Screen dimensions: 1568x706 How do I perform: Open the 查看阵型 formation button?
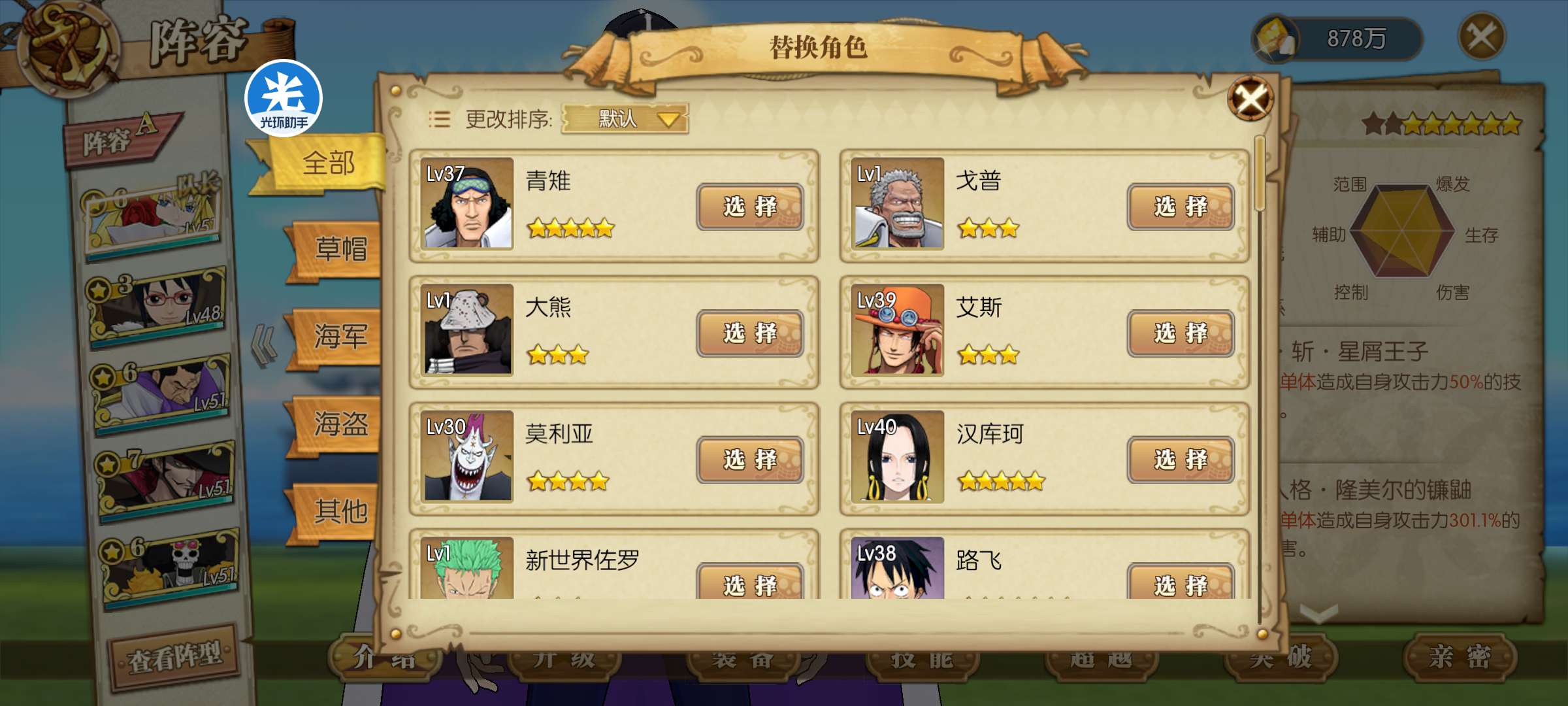[175, 656]
